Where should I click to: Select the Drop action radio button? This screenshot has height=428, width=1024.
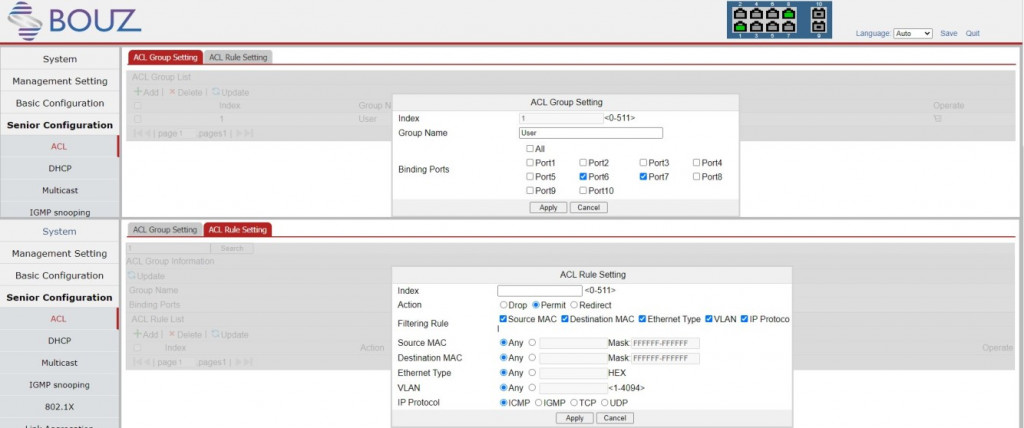(503, 305)
